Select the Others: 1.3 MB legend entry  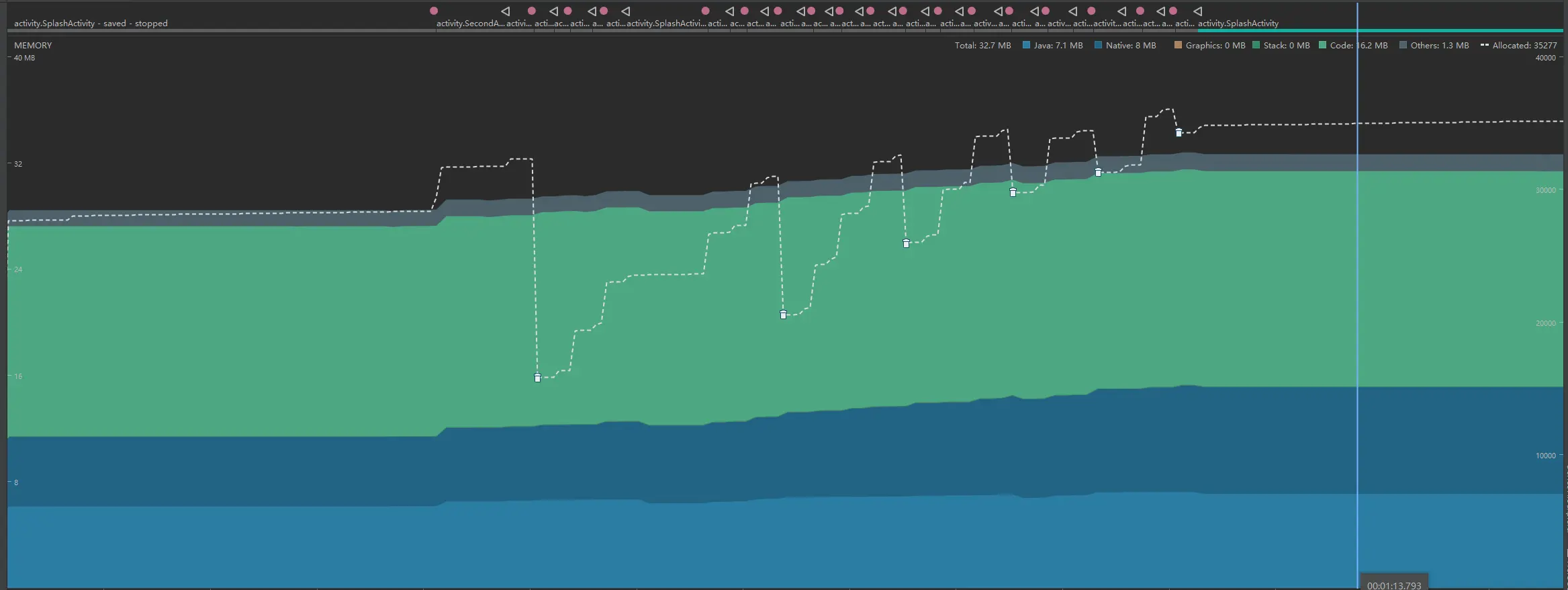point(1434,45)
